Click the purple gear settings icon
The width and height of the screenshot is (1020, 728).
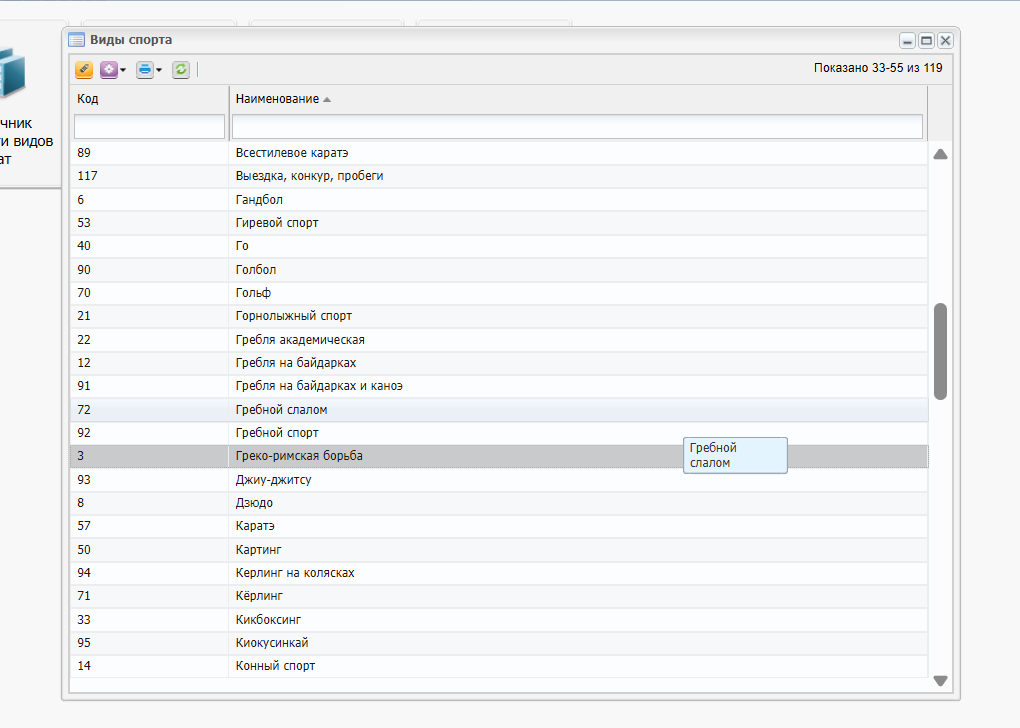[109, 69]
